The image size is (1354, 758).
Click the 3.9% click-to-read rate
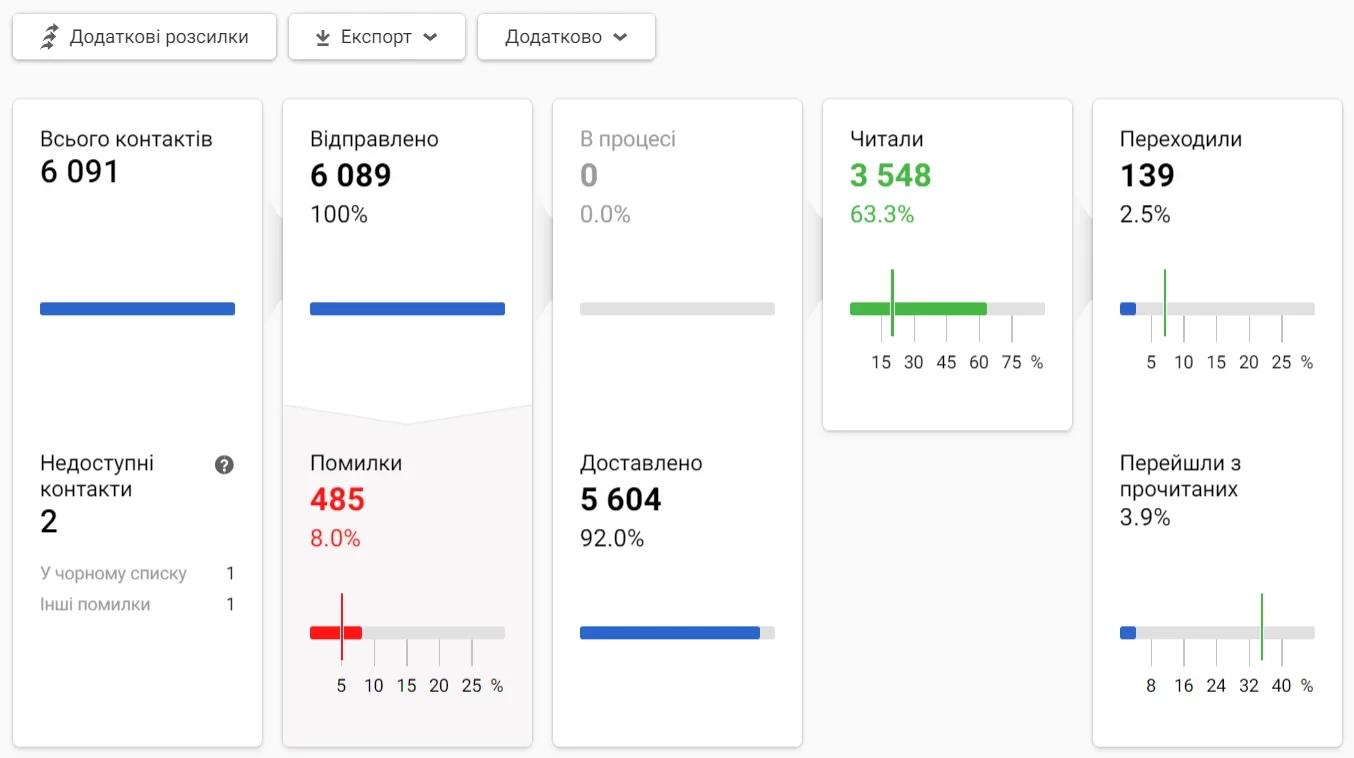[x=1145, y=517]
